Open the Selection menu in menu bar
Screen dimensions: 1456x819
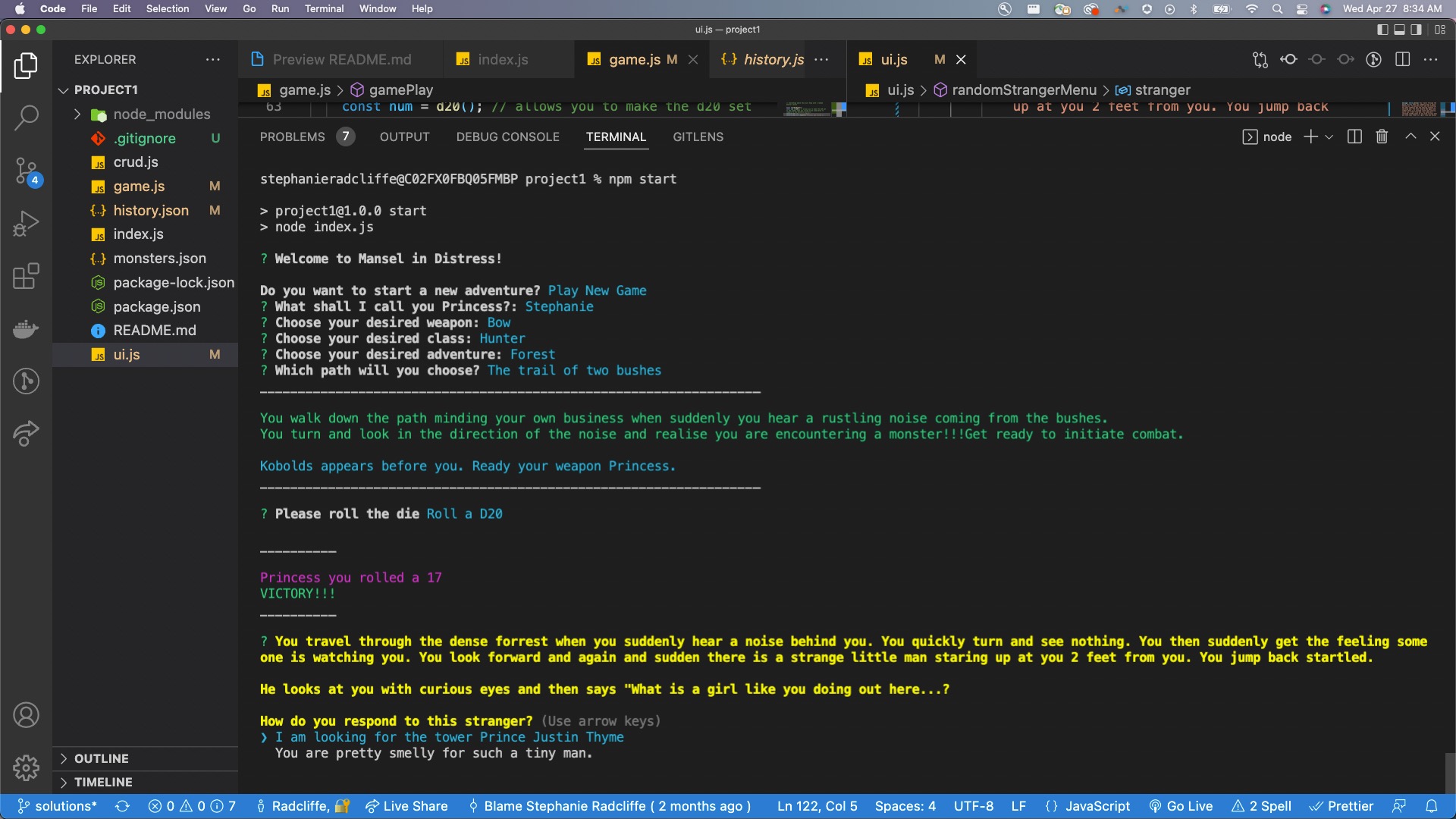tap(168, 9)
